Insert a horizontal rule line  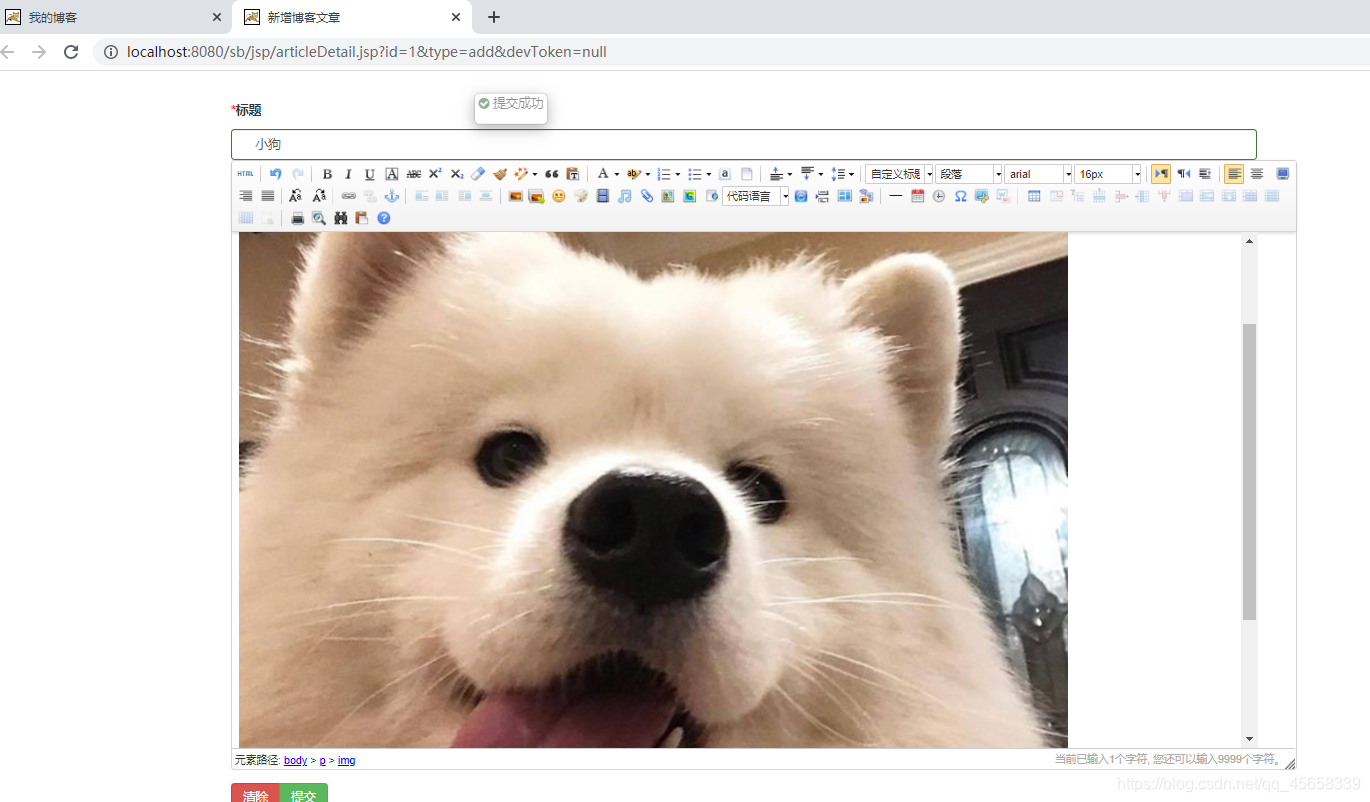click(895, 196)
